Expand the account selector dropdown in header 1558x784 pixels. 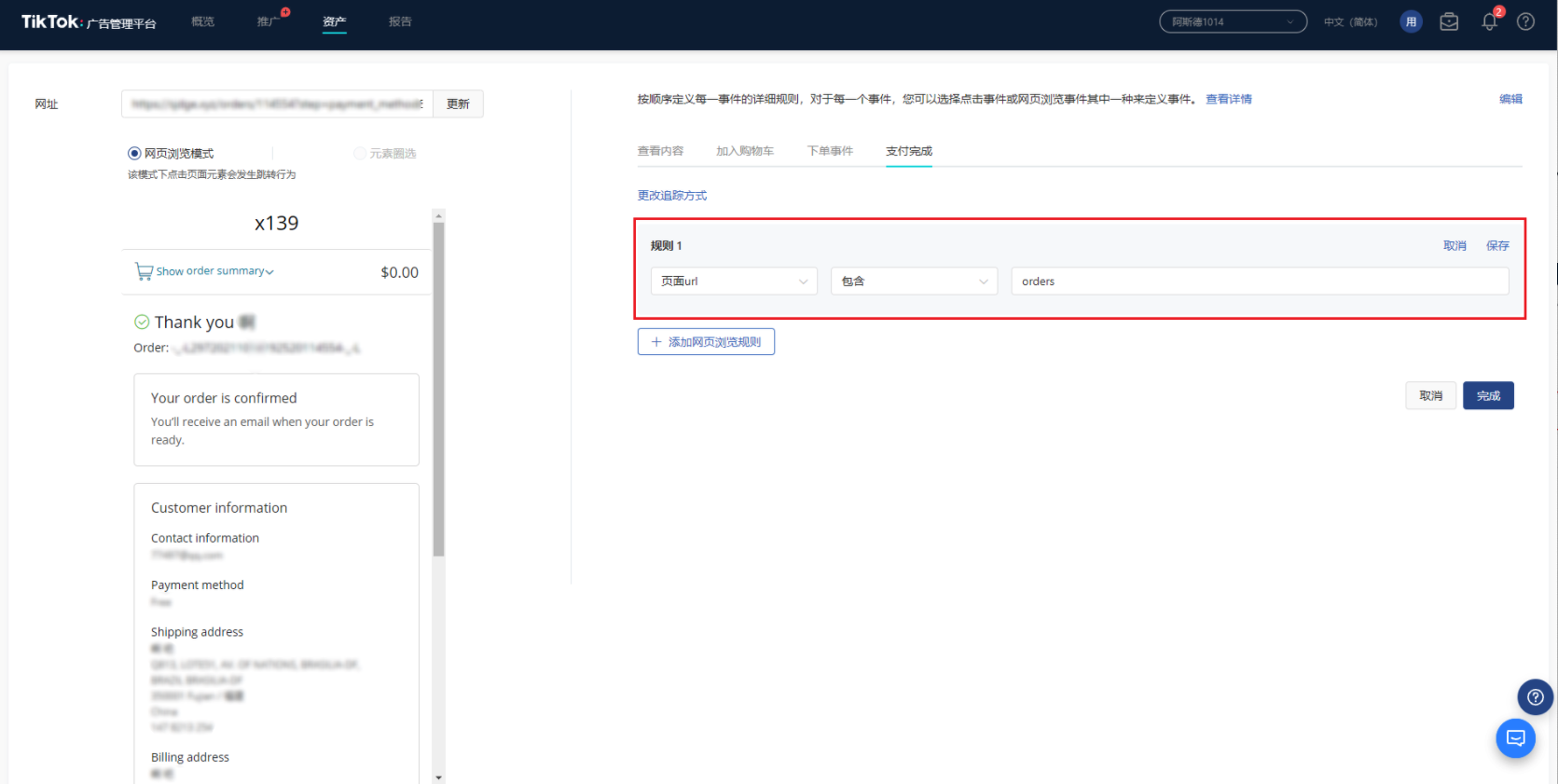click(1233, 21)
